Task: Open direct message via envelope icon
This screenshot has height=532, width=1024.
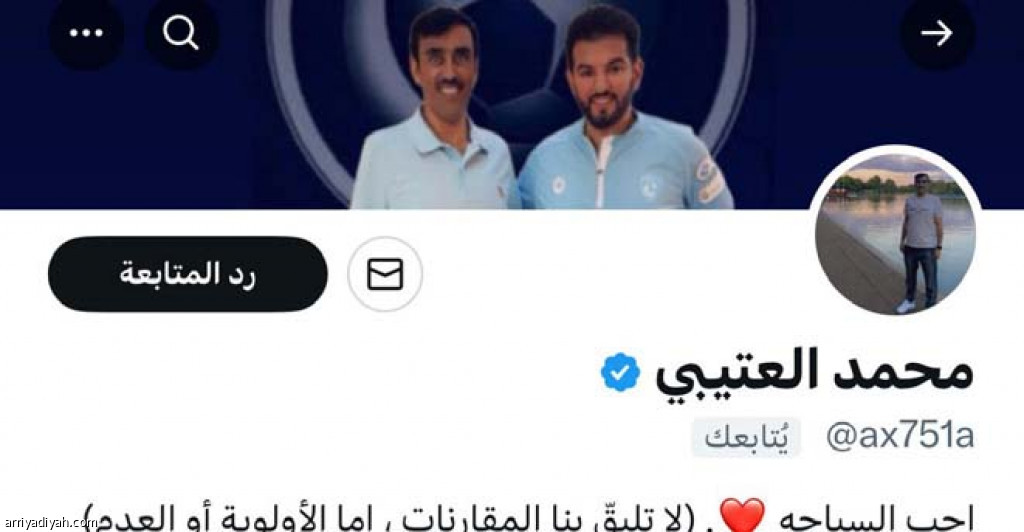Action: point(385,274)
